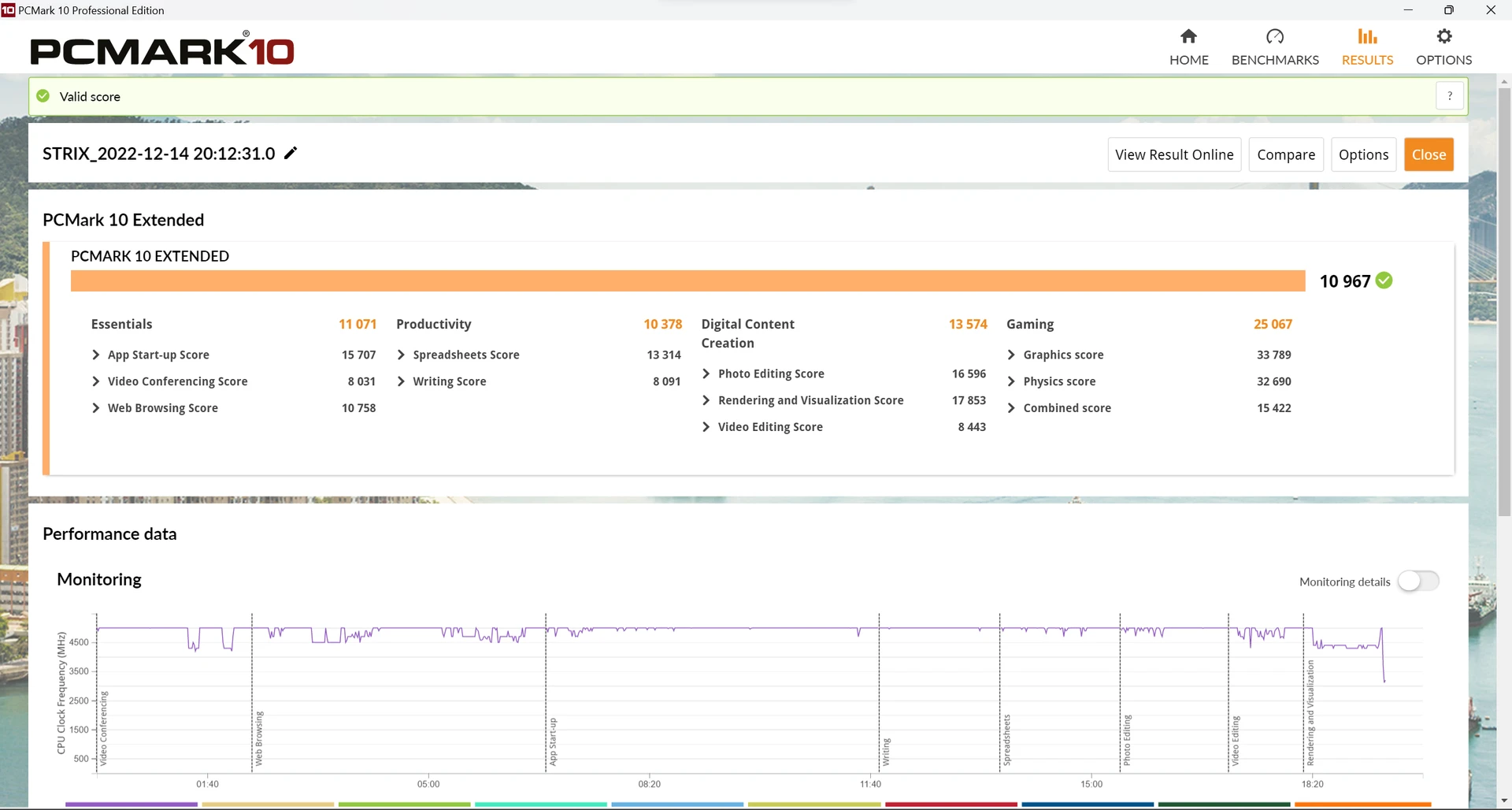
Task: Click the Valid score label
Action: pyautogui.click(x=90, y=96)
